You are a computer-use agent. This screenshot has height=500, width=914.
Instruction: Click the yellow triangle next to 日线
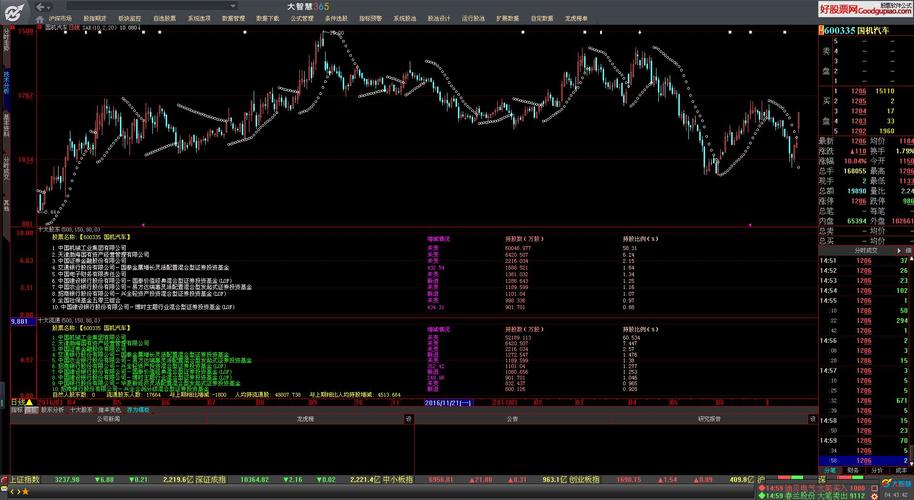(29, 402)
